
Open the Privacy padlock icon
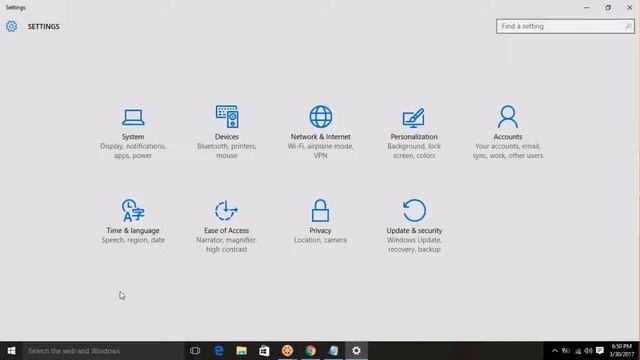(x=320, y=210)
